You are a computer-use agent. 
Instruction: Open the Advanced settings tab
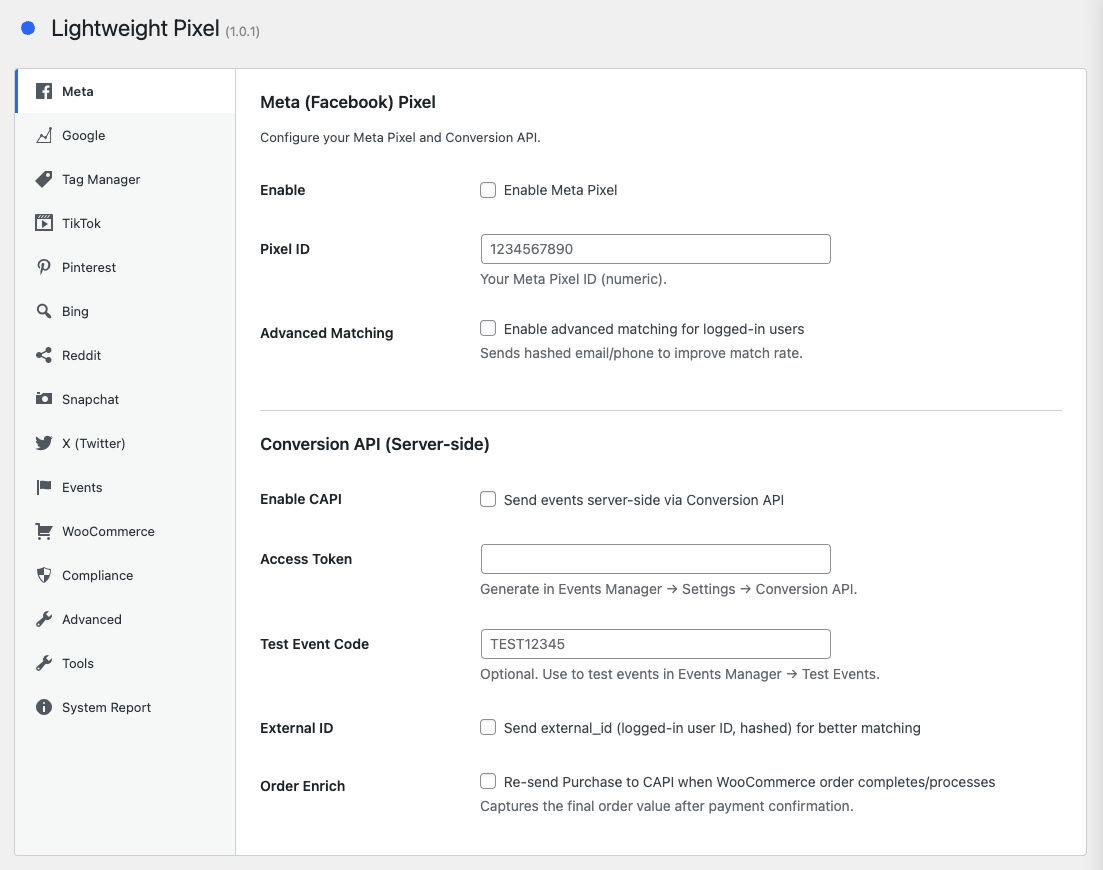click(91, 620)
